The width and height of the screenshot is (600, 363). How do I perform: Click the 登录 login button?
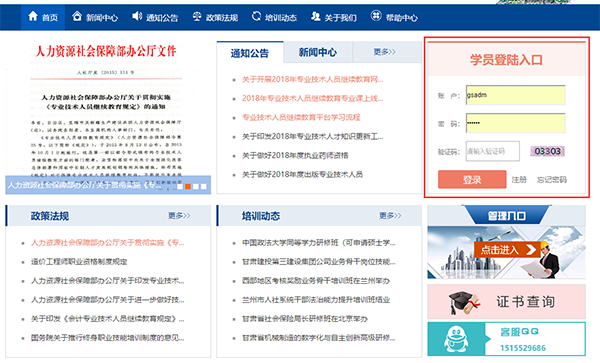click(472, 179)
